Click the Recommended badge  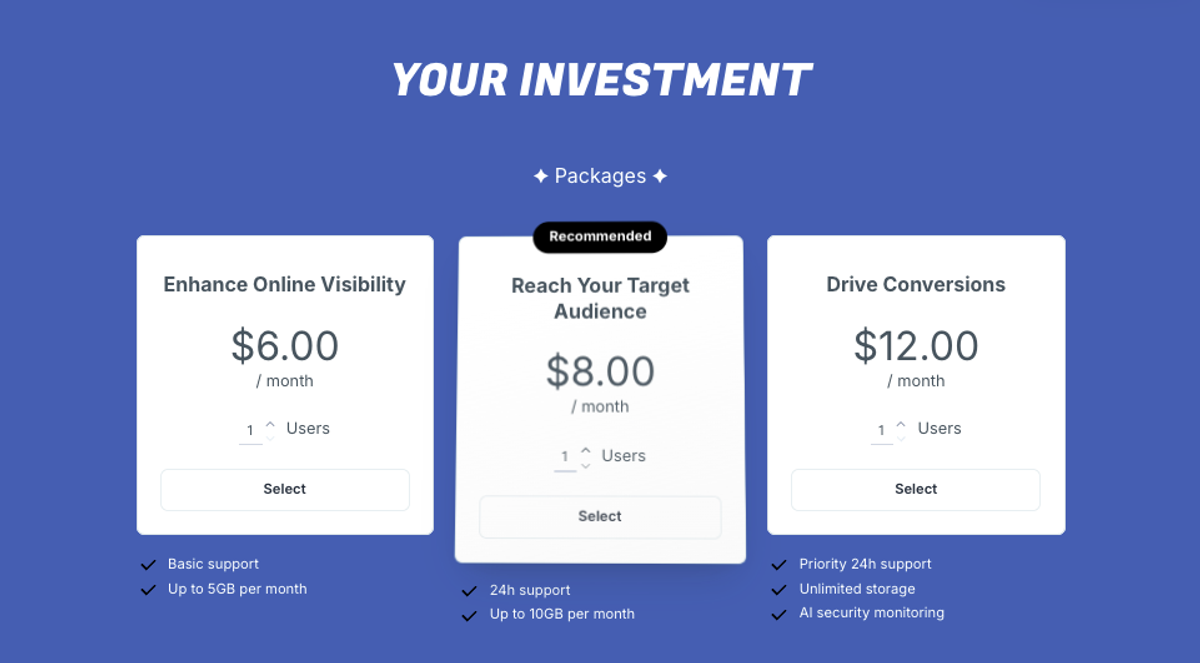click(600, 237)
